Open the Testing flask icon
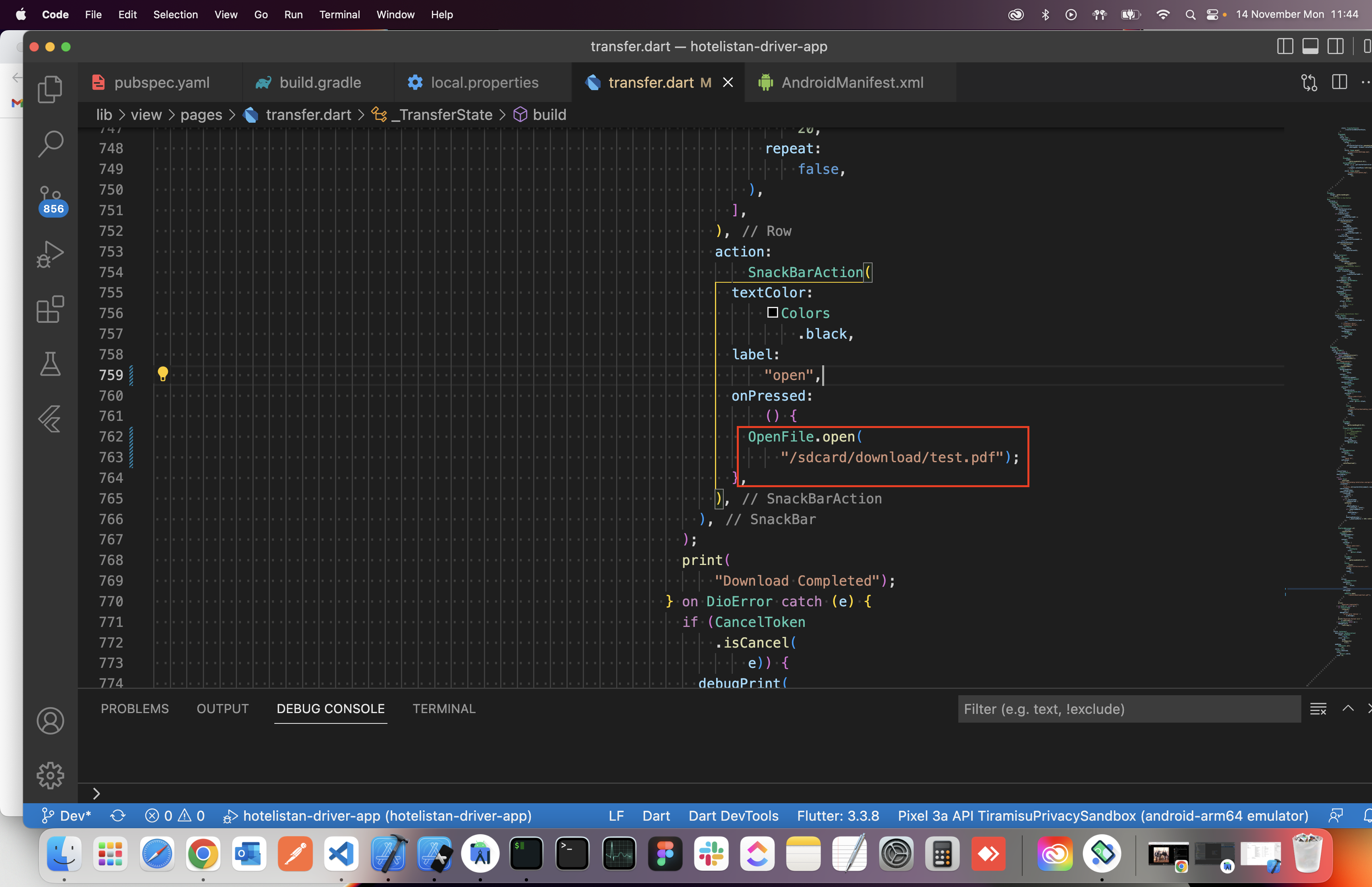This screenshot has width=1372, height=887. [50, 364]
